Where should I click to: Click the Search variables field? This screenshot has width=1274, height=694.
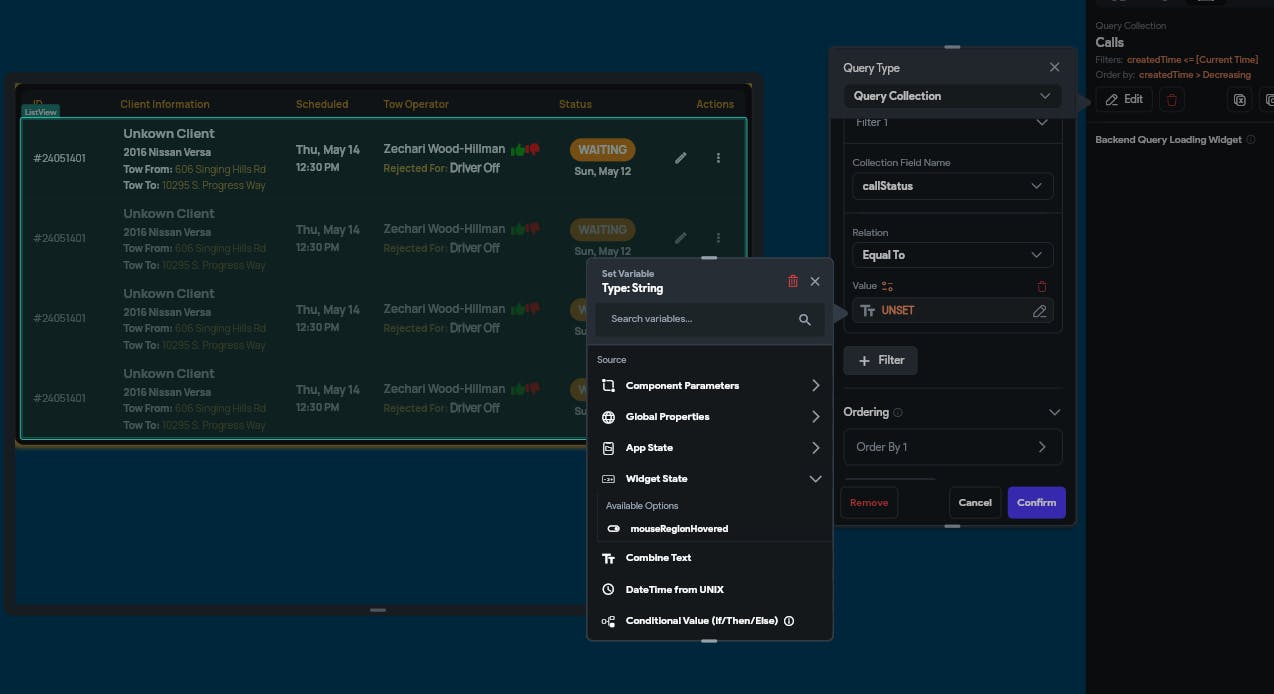[x=710, y=319]
